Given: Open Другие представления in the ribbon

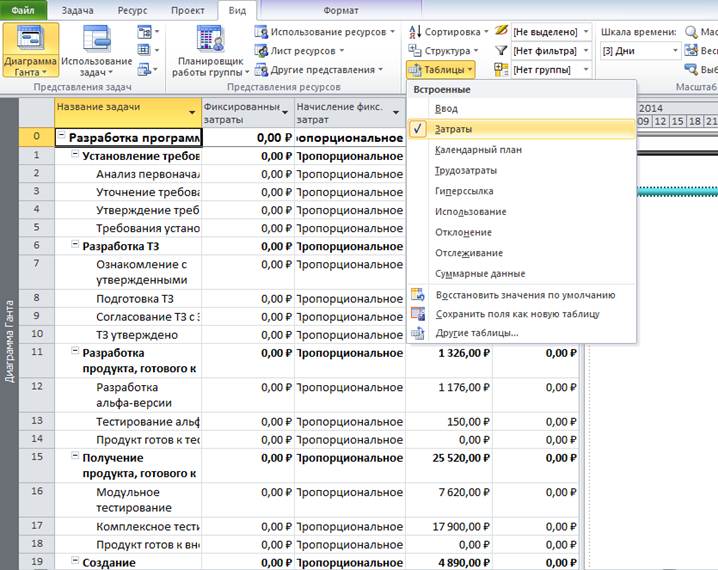Looking at the screenshot, I should (x=320, y=69).
